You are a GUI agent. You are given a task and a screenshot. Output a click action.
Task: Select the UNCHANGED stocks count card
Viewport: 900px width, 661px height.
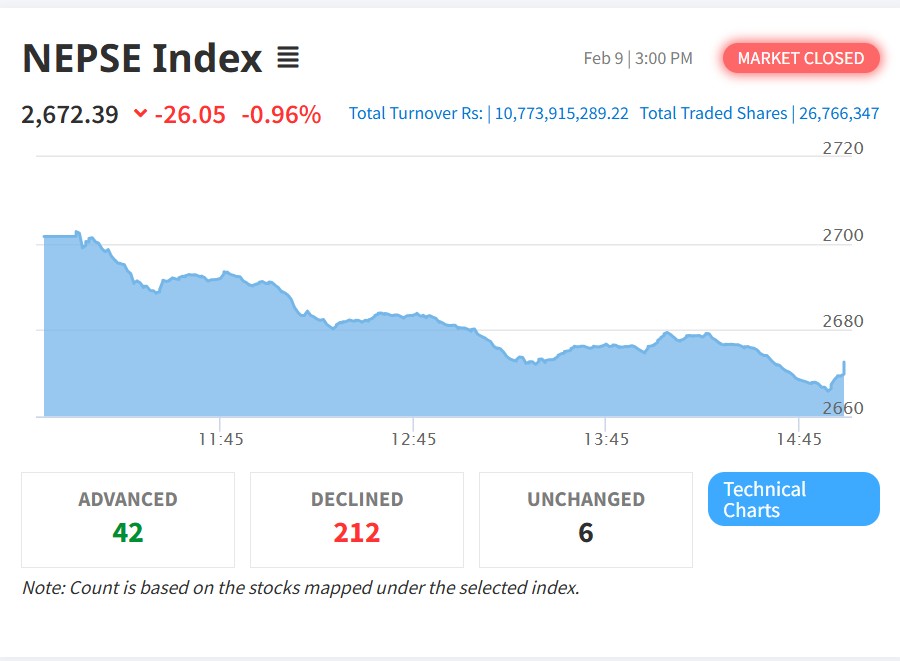[x=586, y=519]
